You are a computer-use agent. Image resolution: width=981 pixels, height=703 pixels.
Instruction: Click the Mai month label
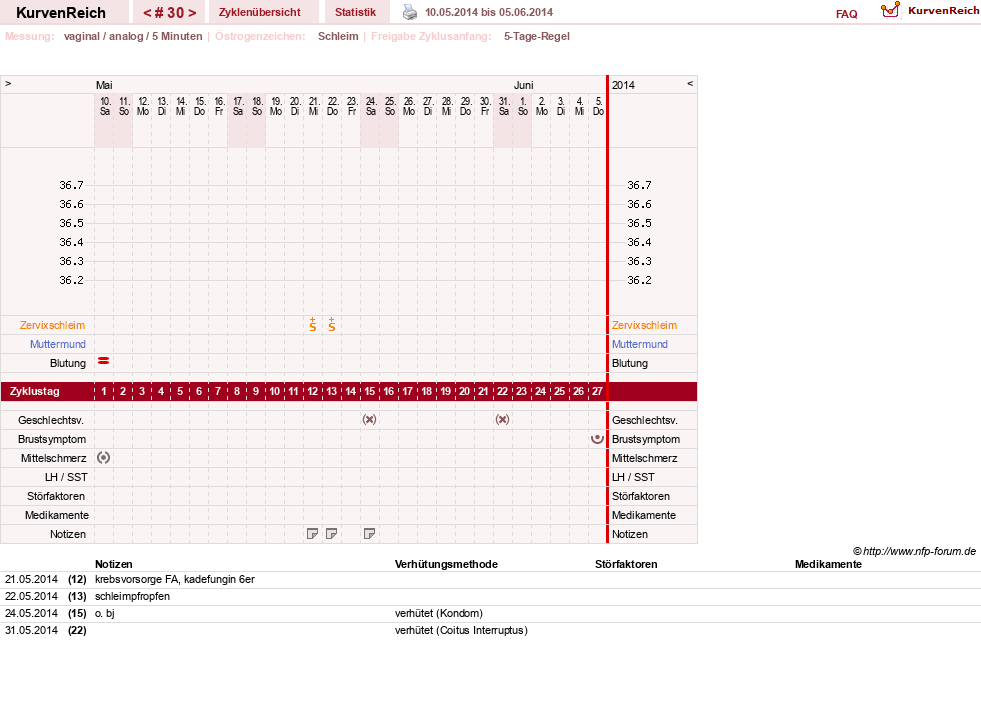(104, 85)
